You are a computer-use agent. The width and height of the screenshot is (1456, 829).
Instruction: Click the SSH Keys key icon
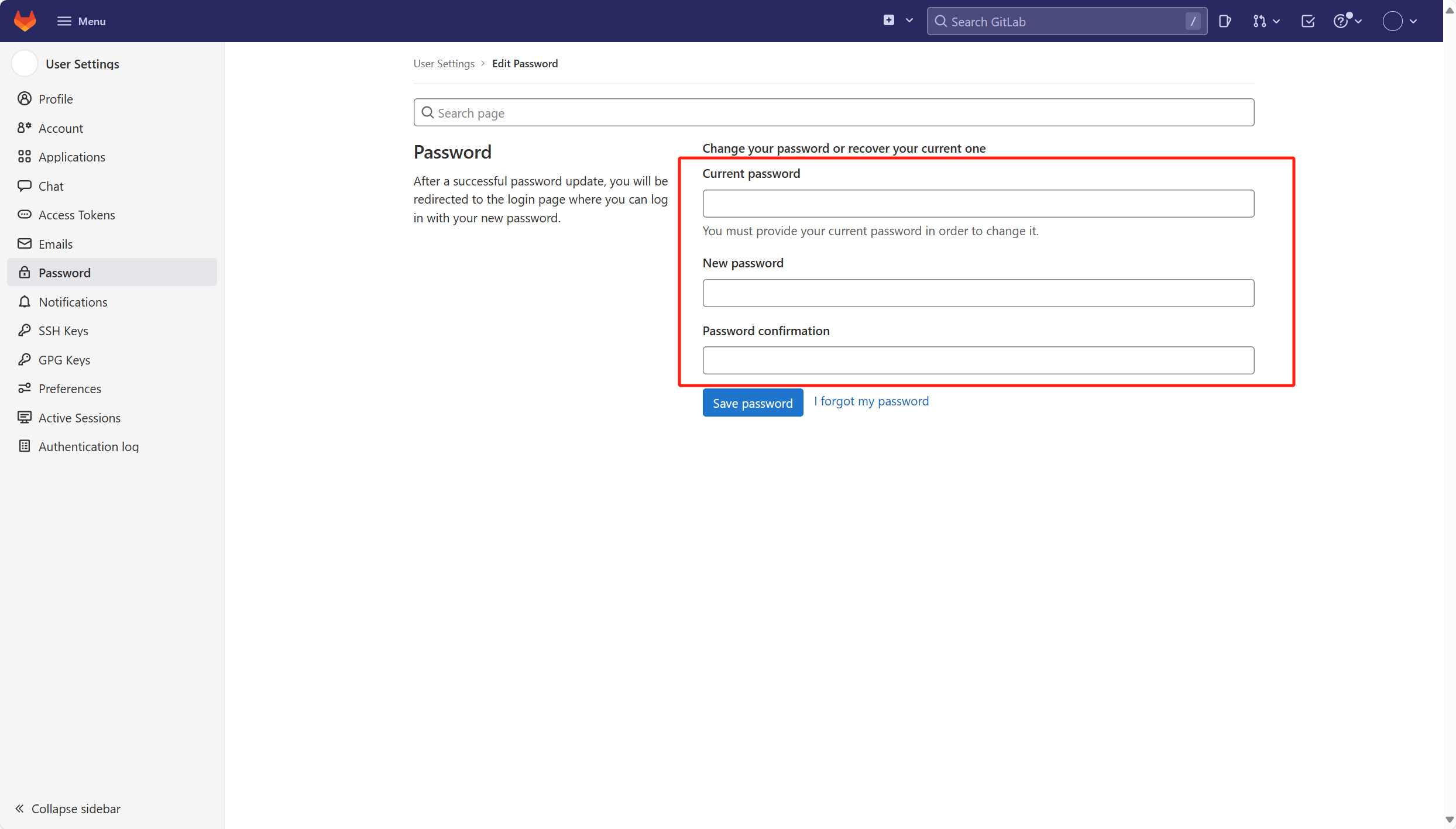tap(24, 331)
